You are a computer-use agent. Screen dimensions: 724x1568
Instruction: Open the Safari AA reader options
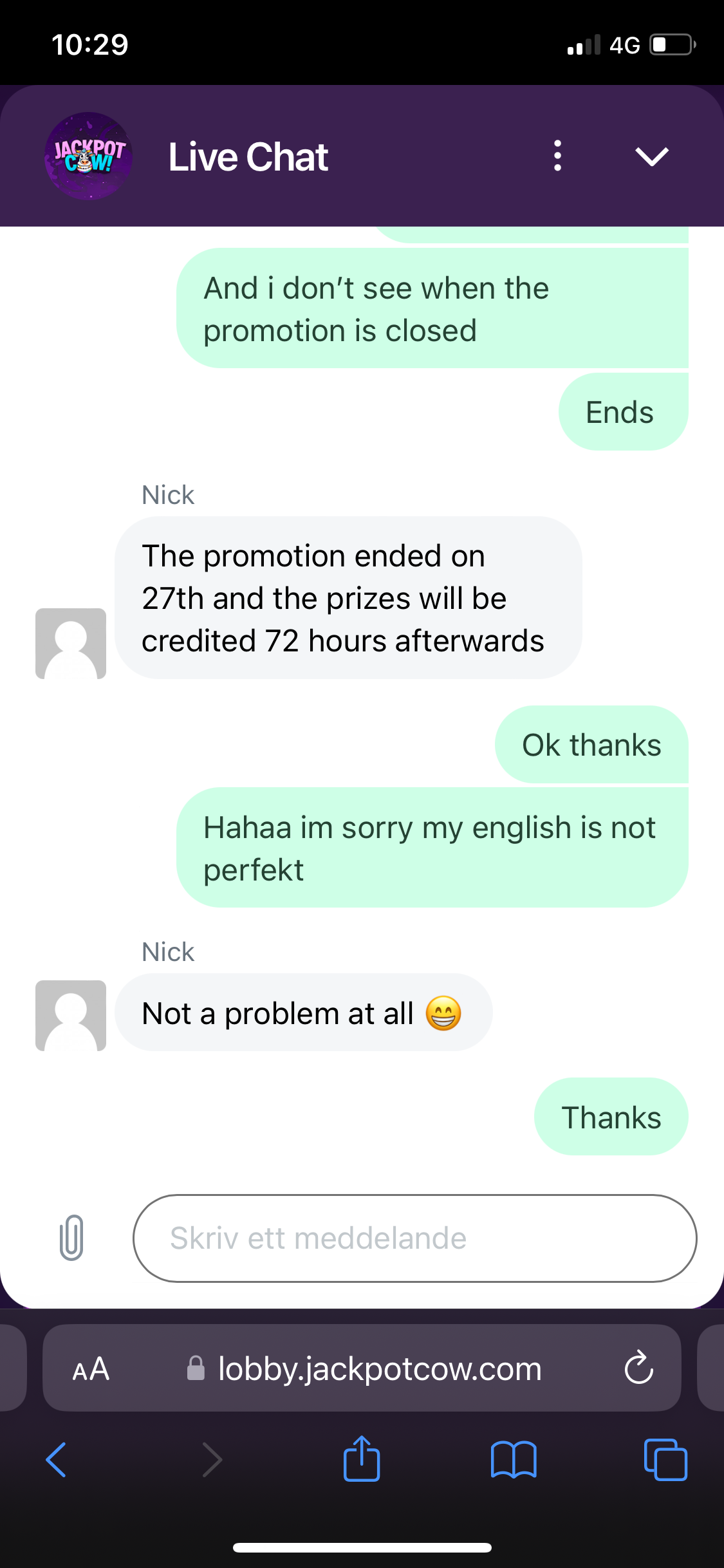(x=91, y=1369)
